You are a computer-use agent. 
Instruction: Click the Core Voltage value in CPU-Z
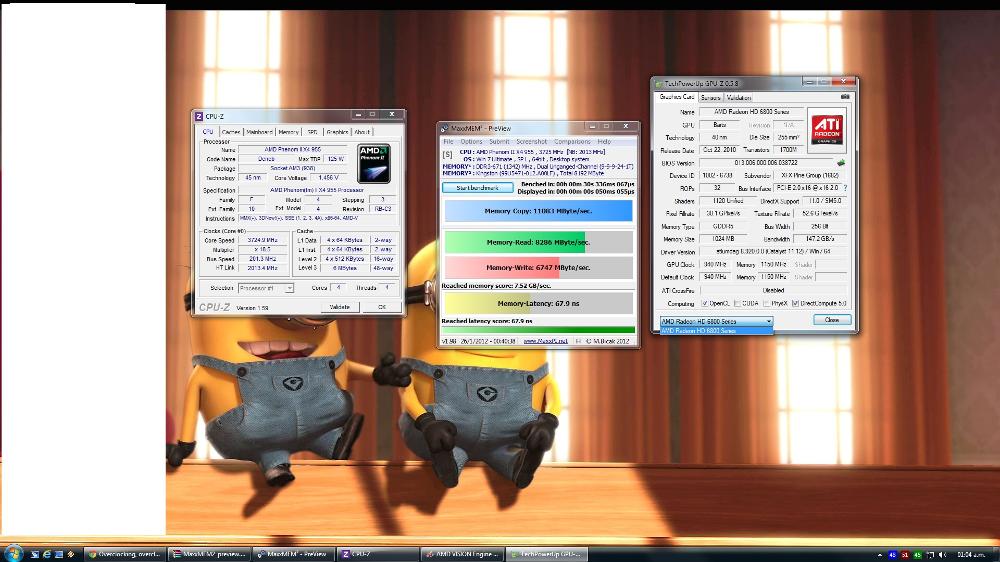tap(328, 178)
